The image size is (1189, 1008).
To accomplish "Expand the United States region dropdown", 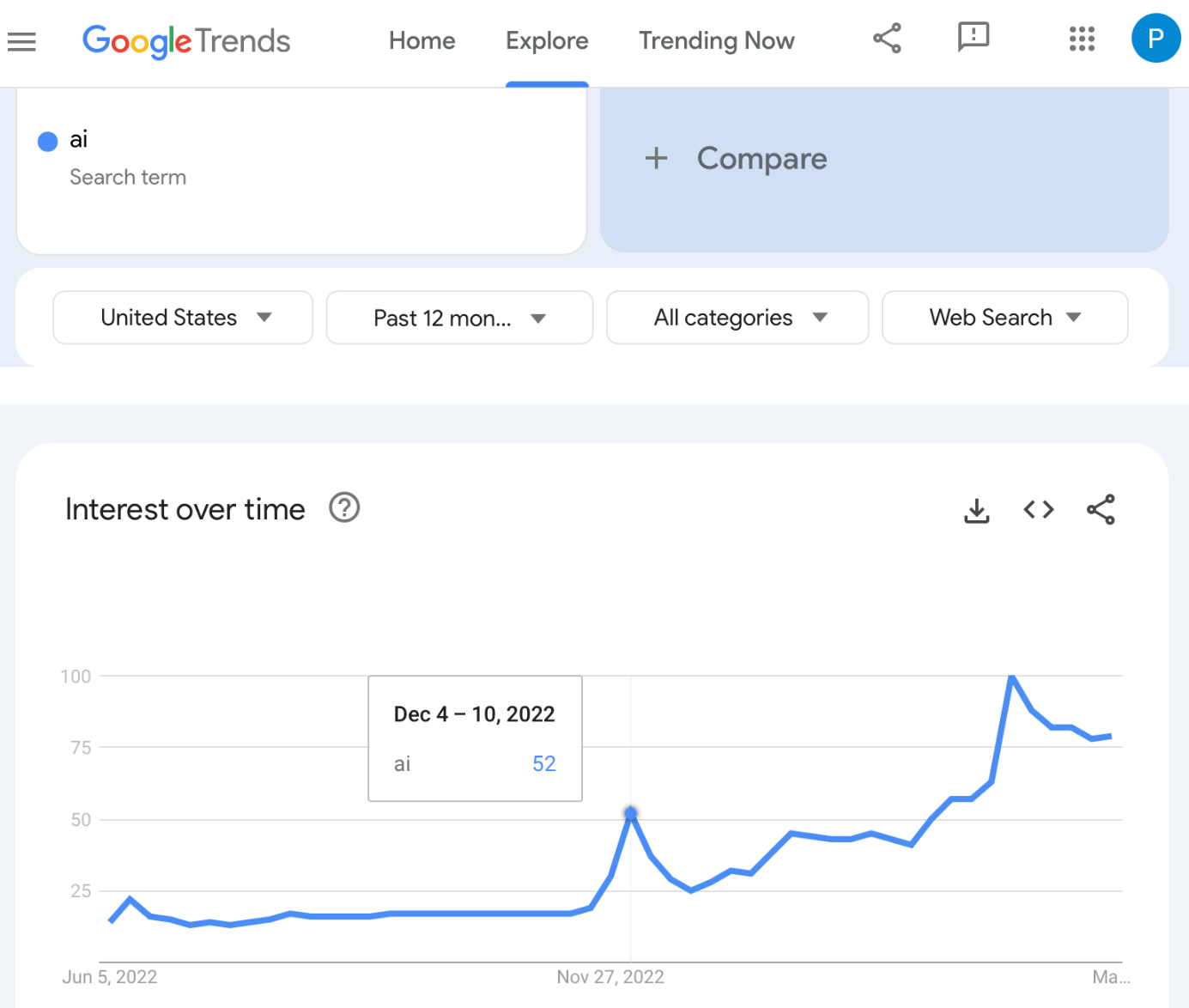I will tap(183, 318).
